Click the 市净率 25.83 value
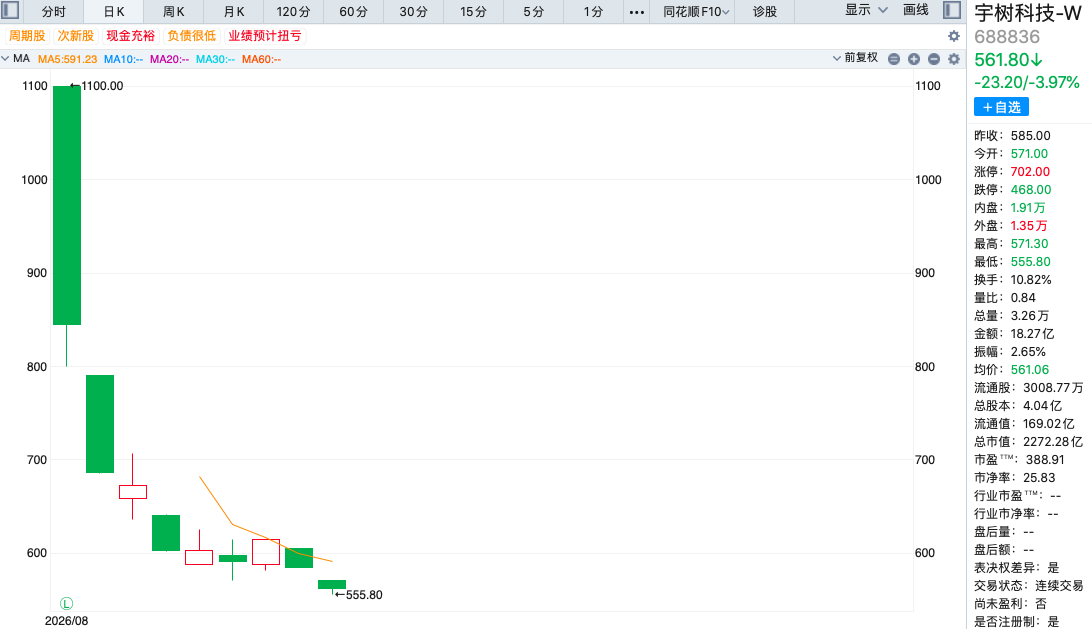This screenshot has height=629, width=1092. point(1039,479)
